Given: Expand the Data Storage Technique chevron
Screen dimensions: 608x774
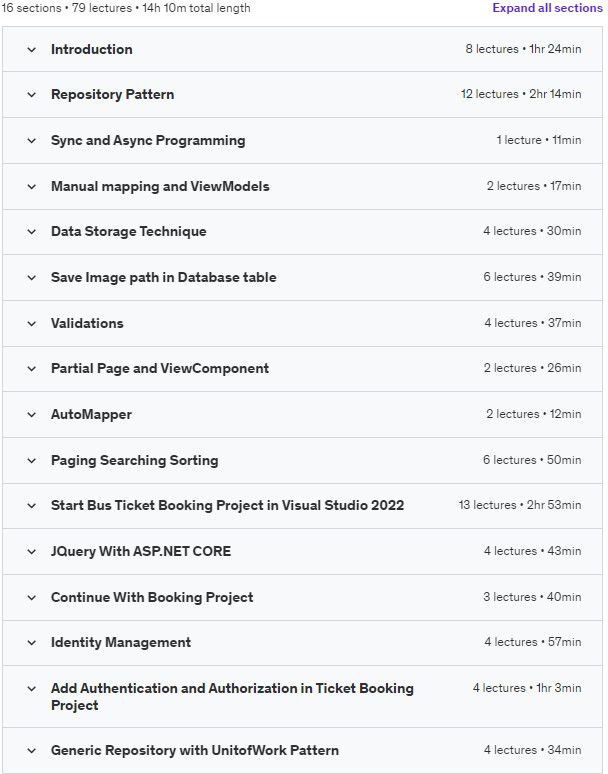Looking at the screenshot, I should coord(32,232).
